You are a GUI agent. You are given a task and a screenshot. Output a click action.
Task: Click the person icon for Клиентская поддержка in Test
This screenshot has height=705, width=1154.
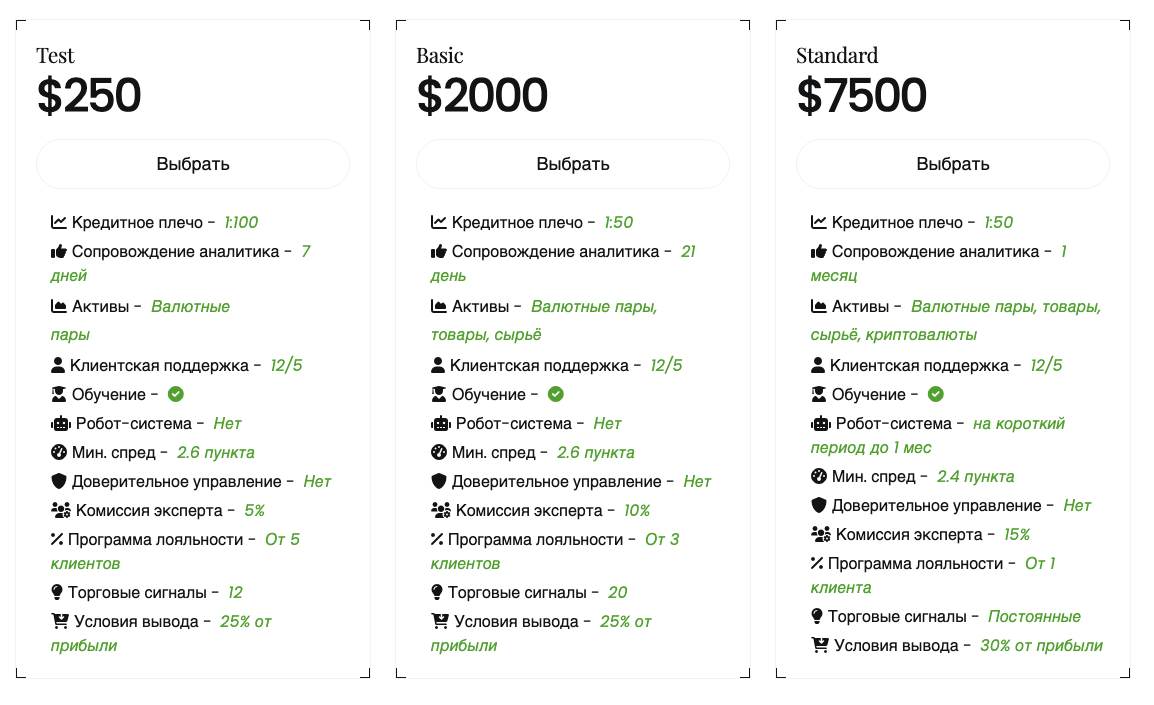click(x=58, y=365)
